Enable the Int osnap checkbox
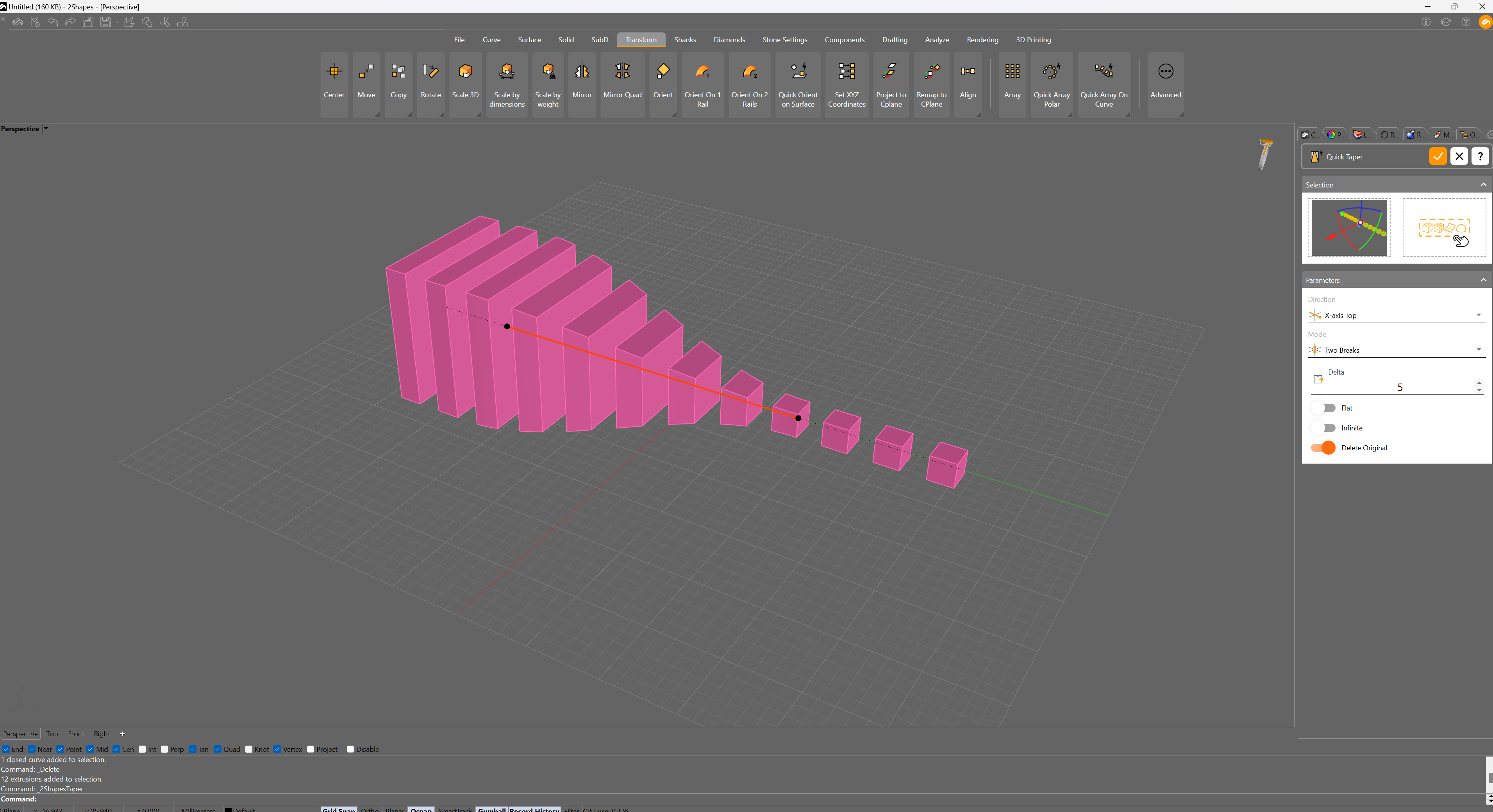The width and height of the screenshot is (1493, 812). 143,750
